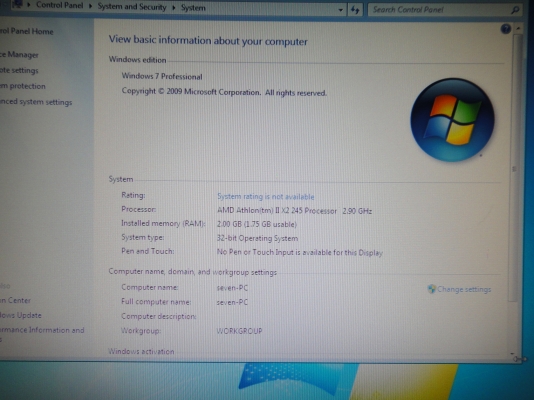This screenshot has width=534, height=400.
Task: Open Advanced system settings link
Action: click(36, 102)
